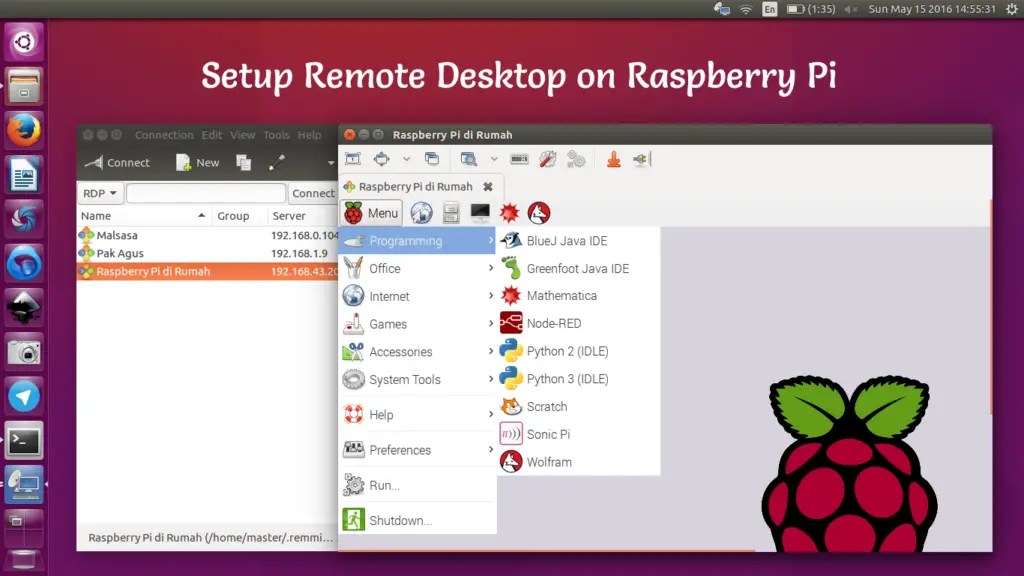Open the RDP protocol dropdown
1024x576 pixels.
coord(99,193)
